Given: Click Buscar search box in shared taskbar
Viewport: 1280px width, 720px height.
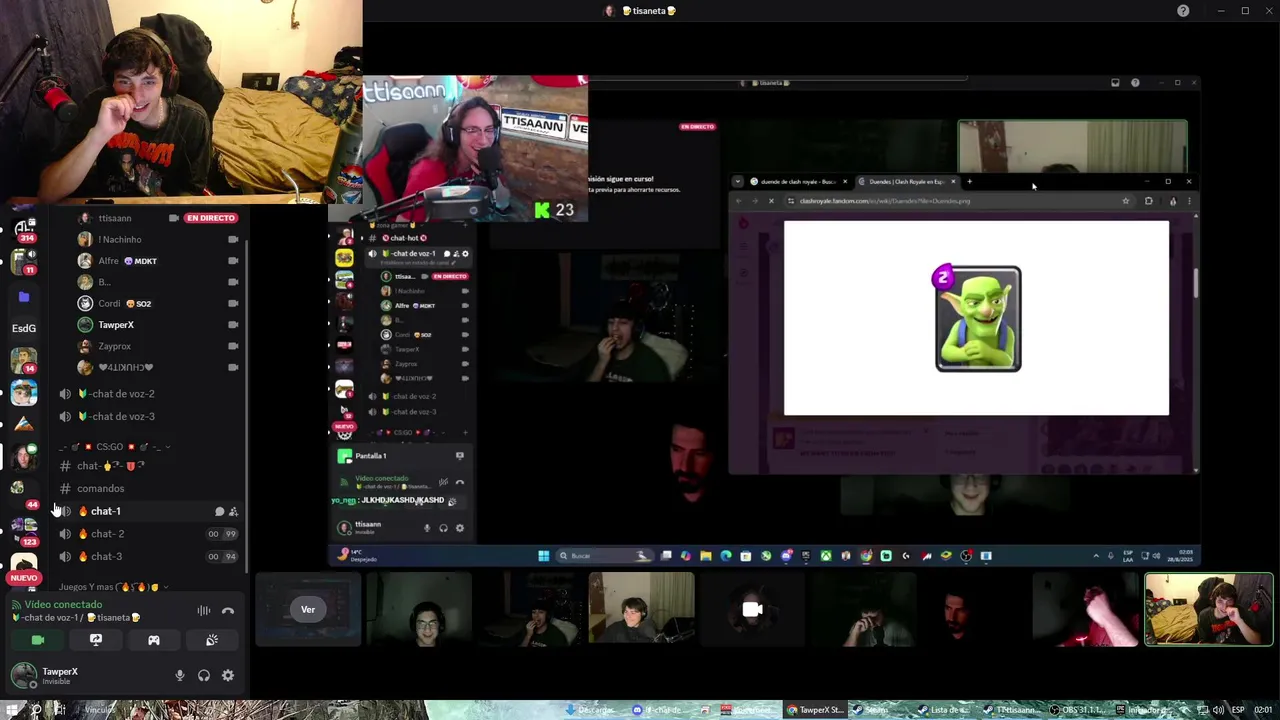Looking at the screenshot, I should 603,556.
